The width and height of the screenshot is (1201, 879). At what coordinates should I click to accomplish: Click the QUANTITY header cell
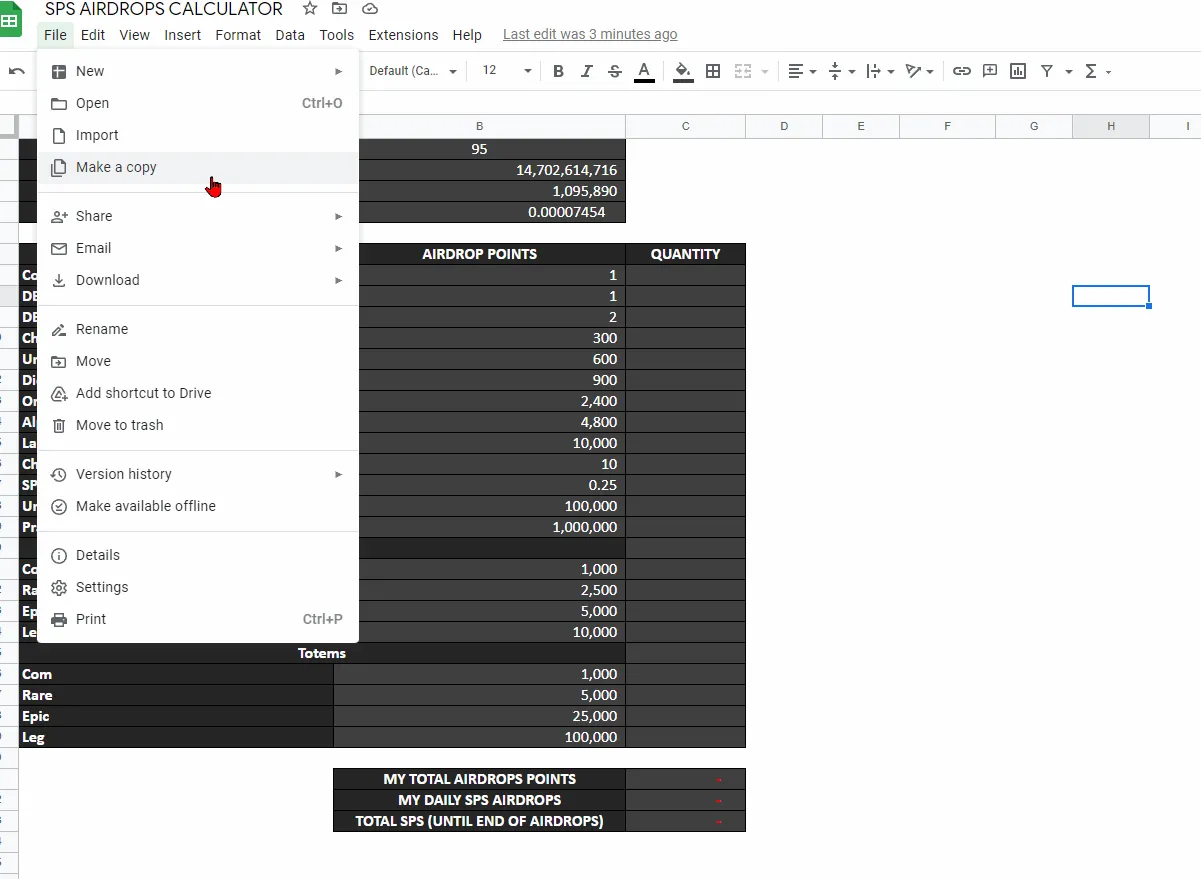pos(686,254)
